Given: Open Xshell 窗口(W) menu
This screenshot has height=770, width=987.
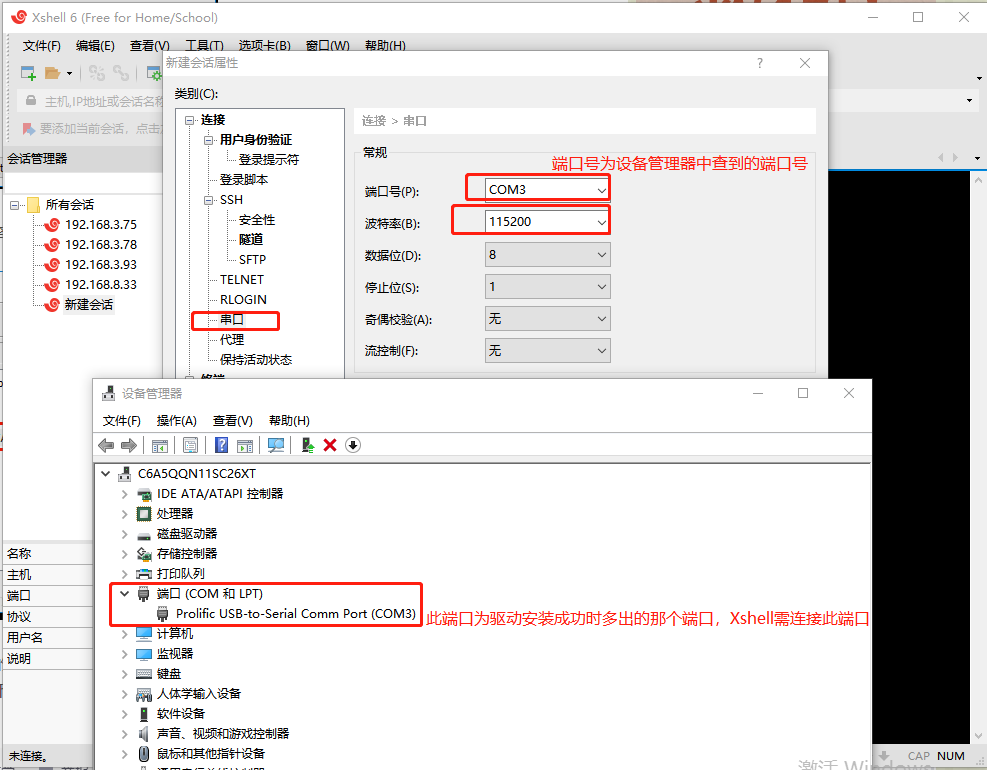Looking at the screenshot, I should [x=327, y=45].
